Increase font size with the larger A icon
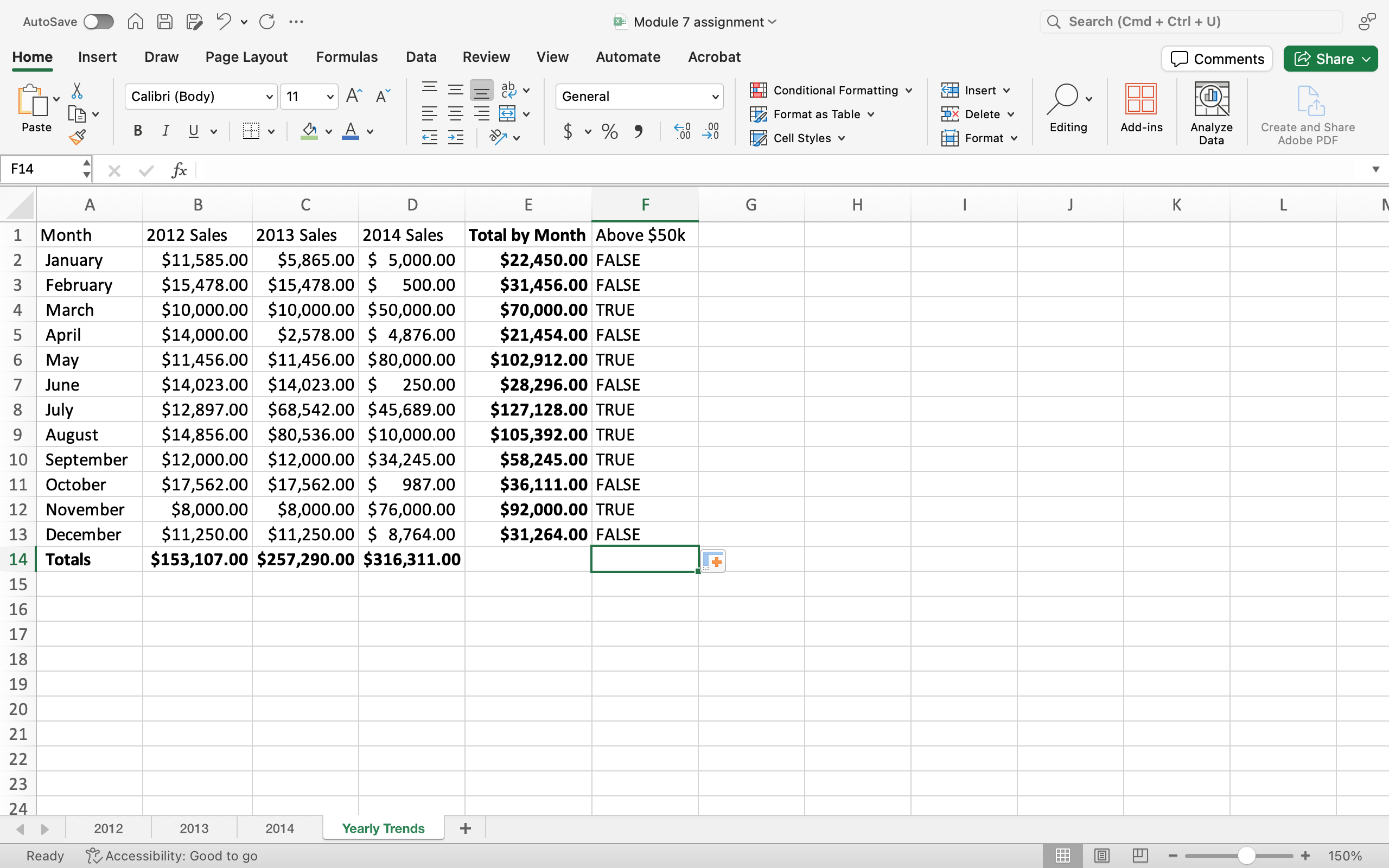1389x868 pixels. (354, 96)
